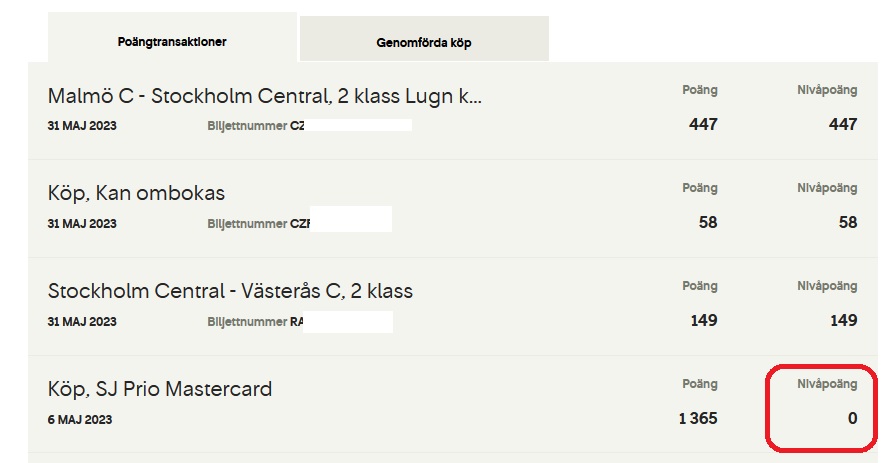Select the Malmö C - Stockholm Central trip title
This screenshot has width=895, height=463.
coord(265,97)
